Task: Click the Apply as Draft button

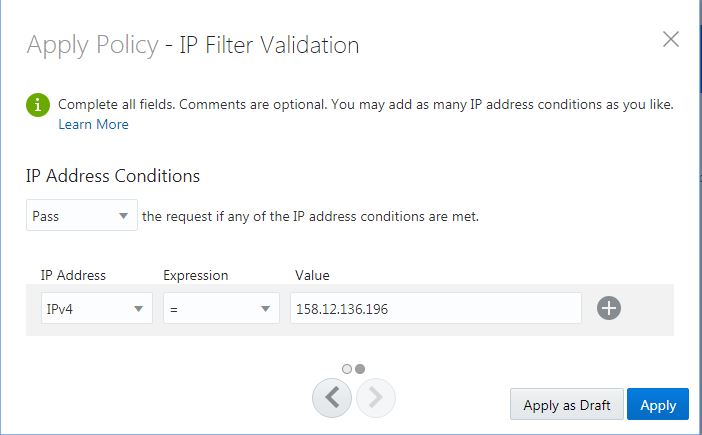Action: (x=567, y=404)
